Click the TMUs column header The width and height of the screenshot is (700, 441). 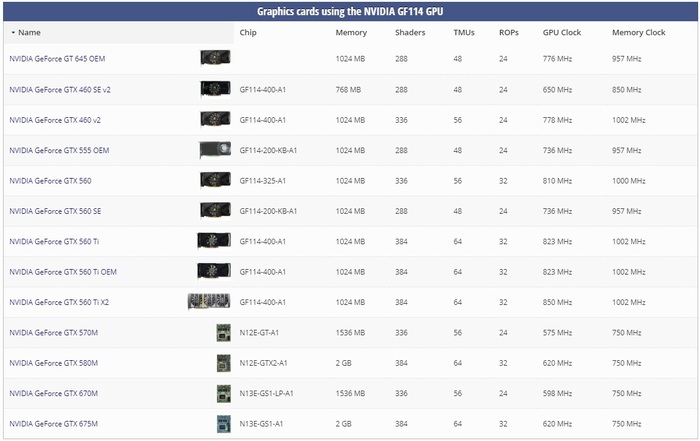pyautogui.click(x=464, y=33)
